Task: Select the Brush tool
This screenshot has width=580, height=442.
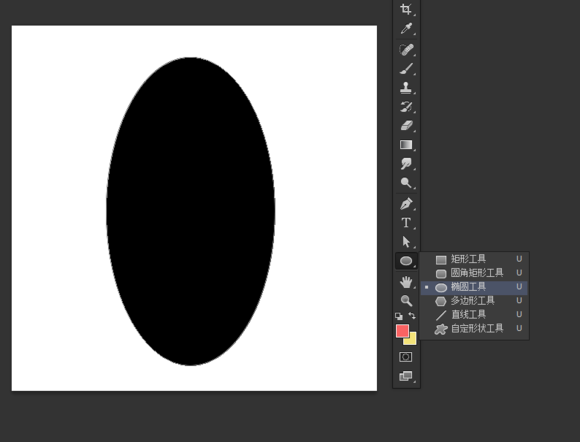Action: [406, 69]
